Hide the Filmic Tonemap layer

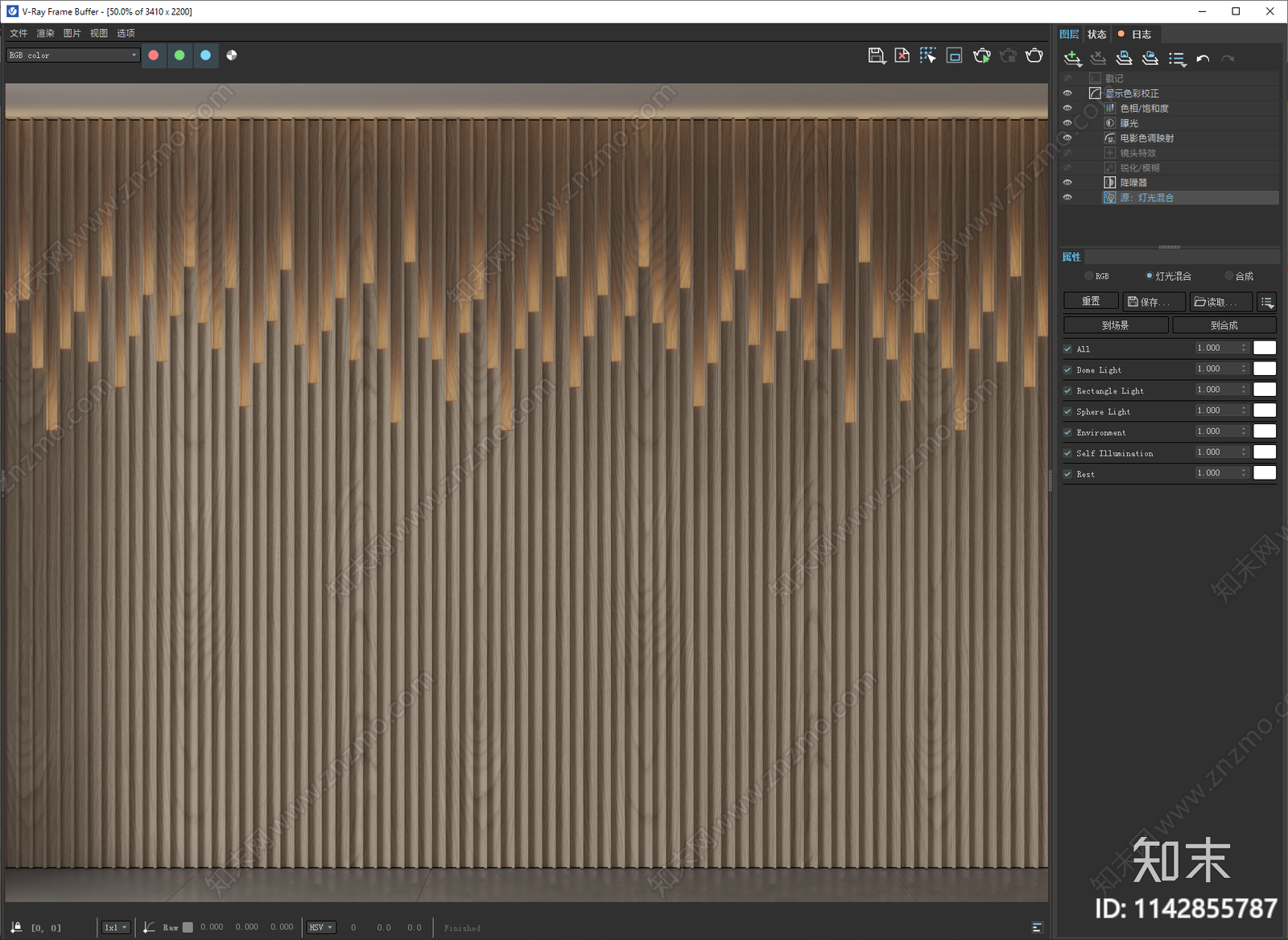pyautogui.click(x=1067, y=138)
